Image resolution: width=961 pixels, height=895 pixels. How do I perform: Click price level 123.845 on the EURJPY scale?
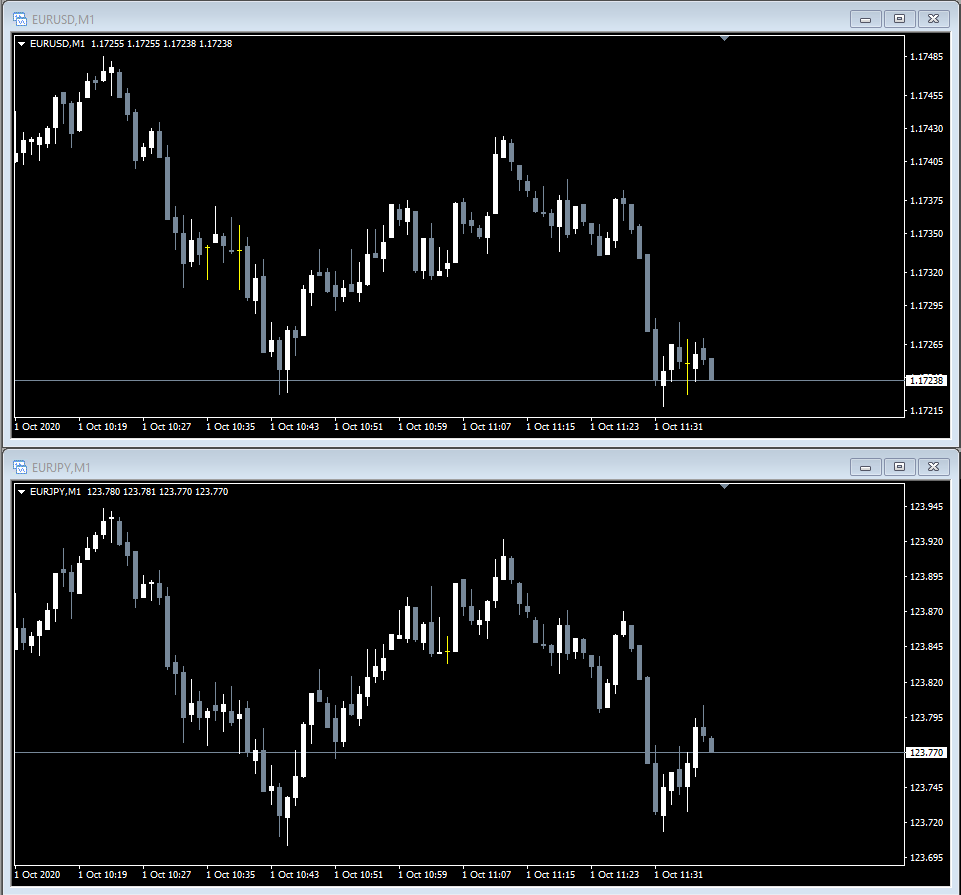click(x=926, y=646)
